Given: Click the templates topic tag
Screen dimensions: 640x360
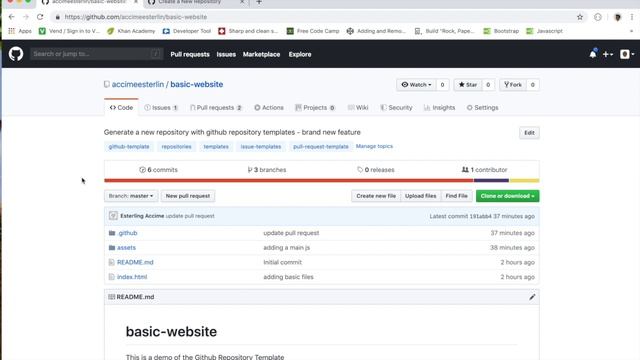Looking at the screenshot, I should coord(216,147).
